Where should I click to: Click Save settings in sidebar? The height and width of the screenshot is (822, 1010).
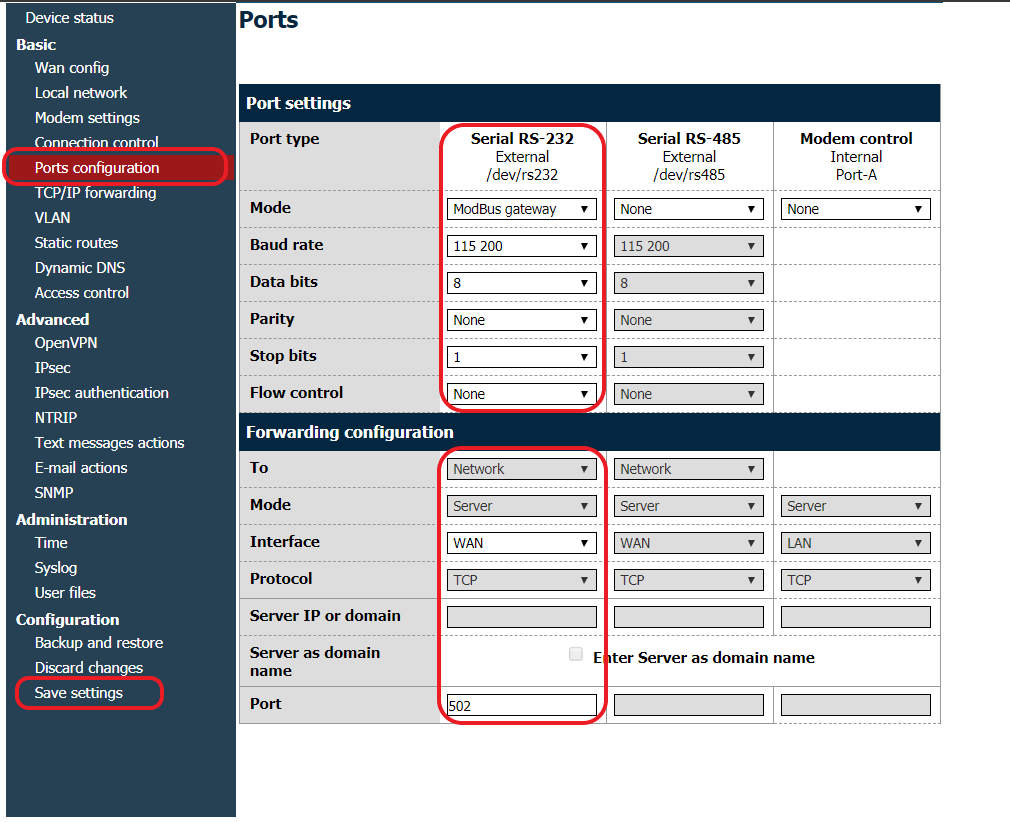tap(79, 693)
